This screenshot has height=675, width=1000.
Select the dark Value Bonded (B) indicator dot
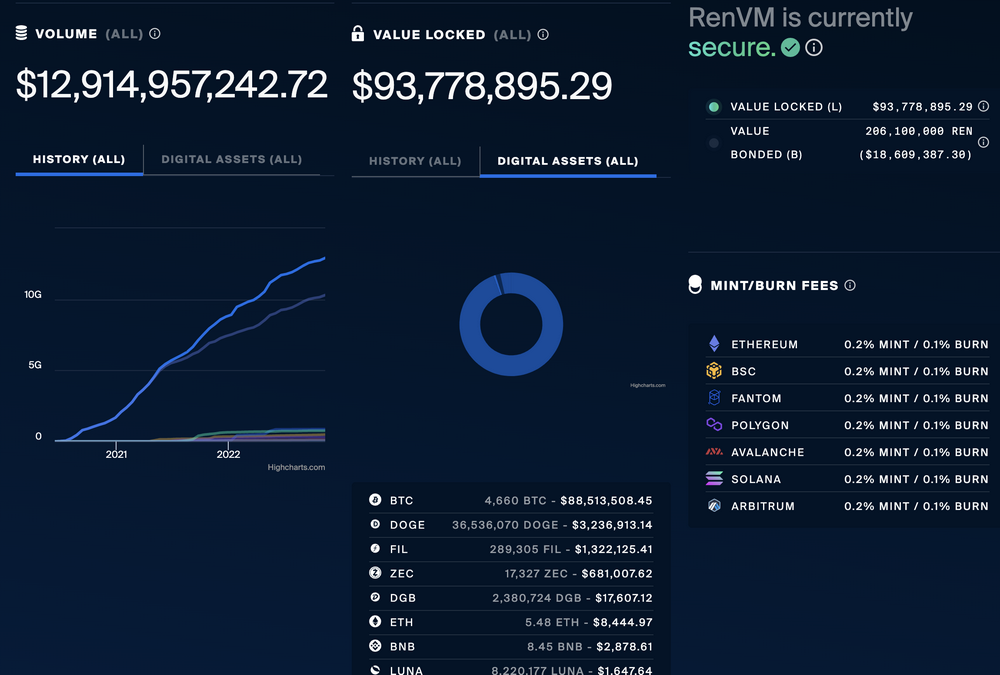point(714,143)
